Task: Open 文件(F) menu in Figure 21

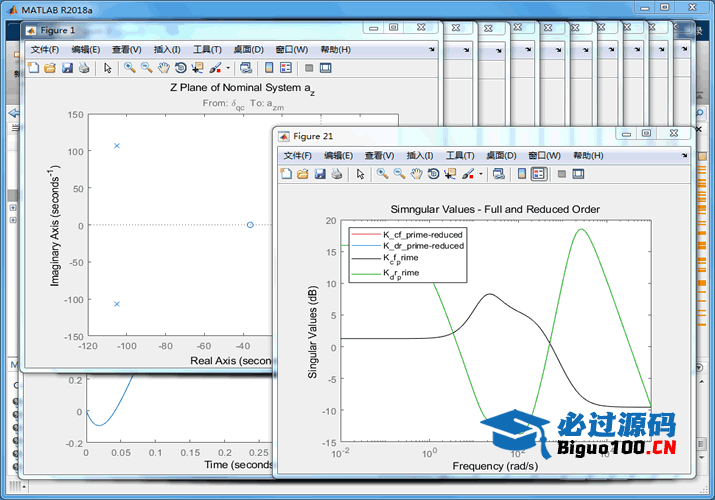Action: [x=297, y=155]
